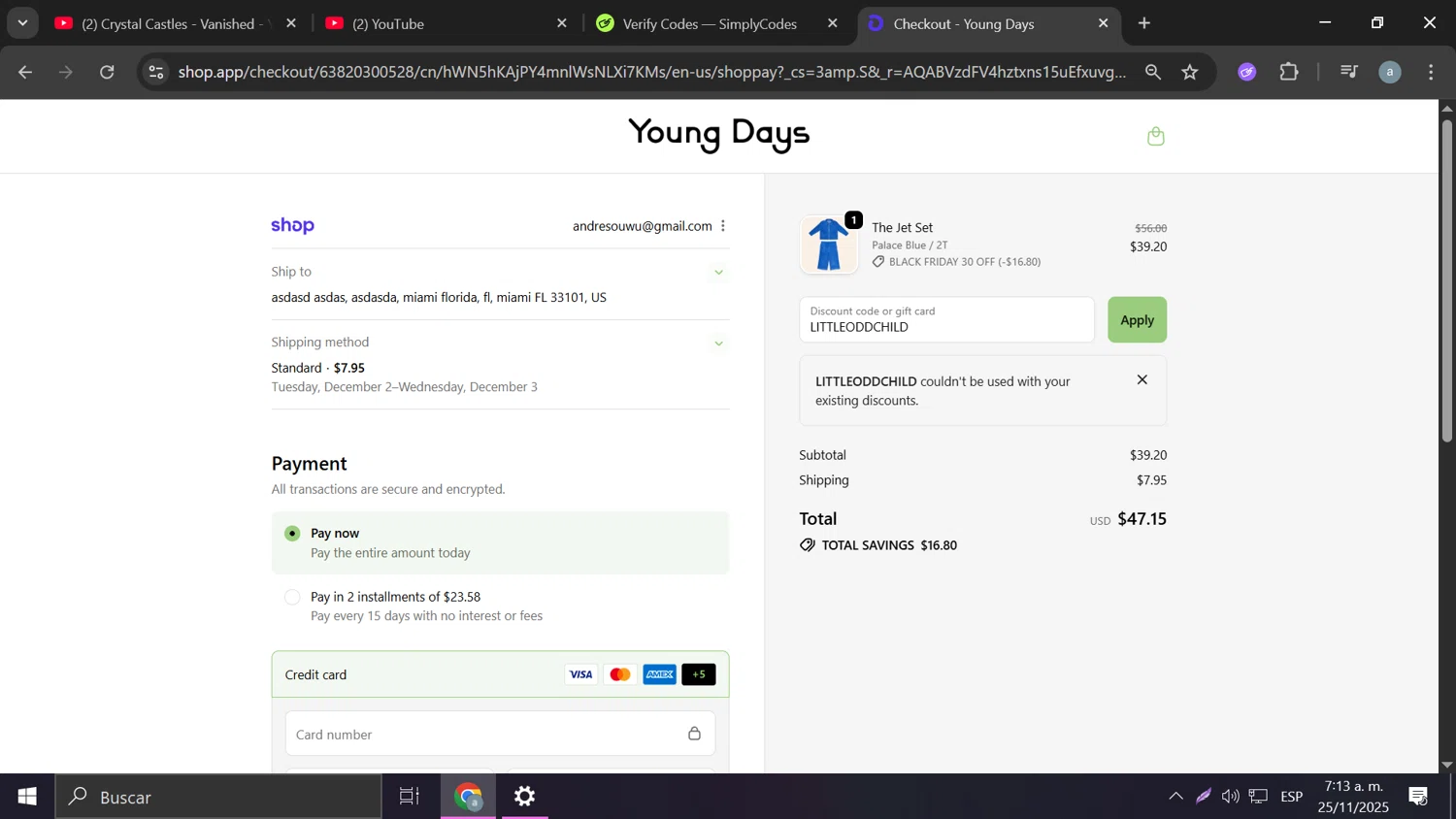Expand the Shipping method chevron
Image resolution: width=1456 pixels, height=819 pixels.
tap(719, 344)
